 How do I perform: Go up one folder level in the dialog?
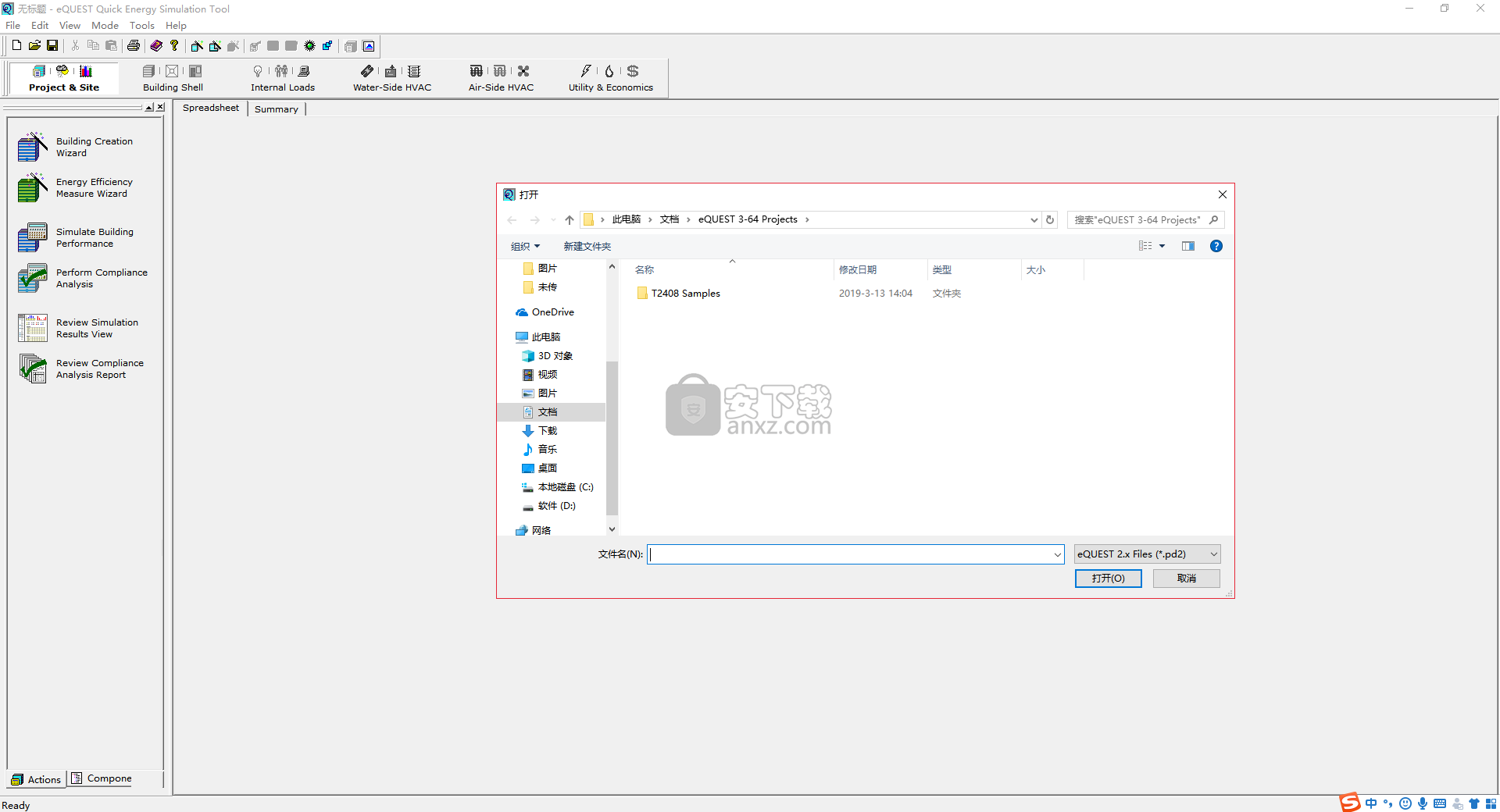pos(570,219)
